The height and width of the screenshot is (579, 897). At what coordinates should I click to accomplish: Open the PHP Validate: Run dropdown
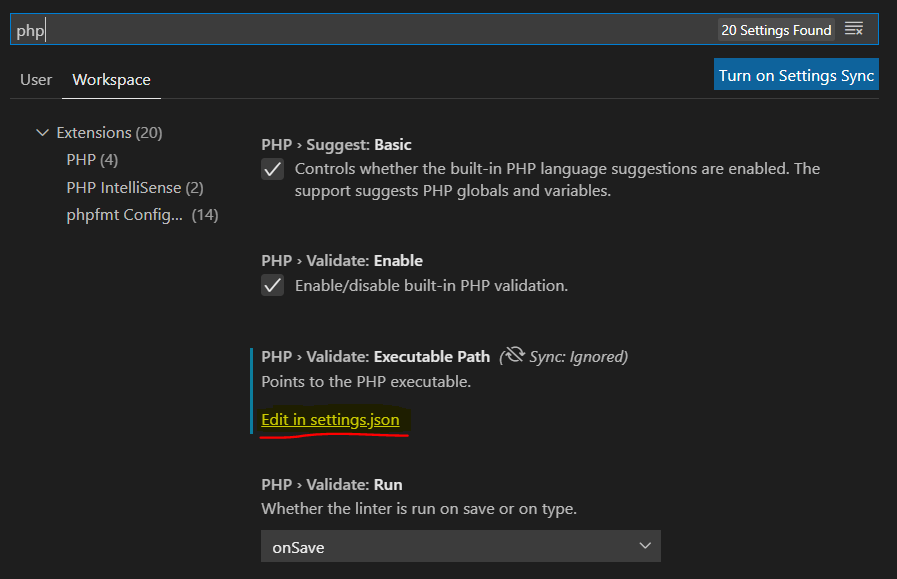coord(460,546)
